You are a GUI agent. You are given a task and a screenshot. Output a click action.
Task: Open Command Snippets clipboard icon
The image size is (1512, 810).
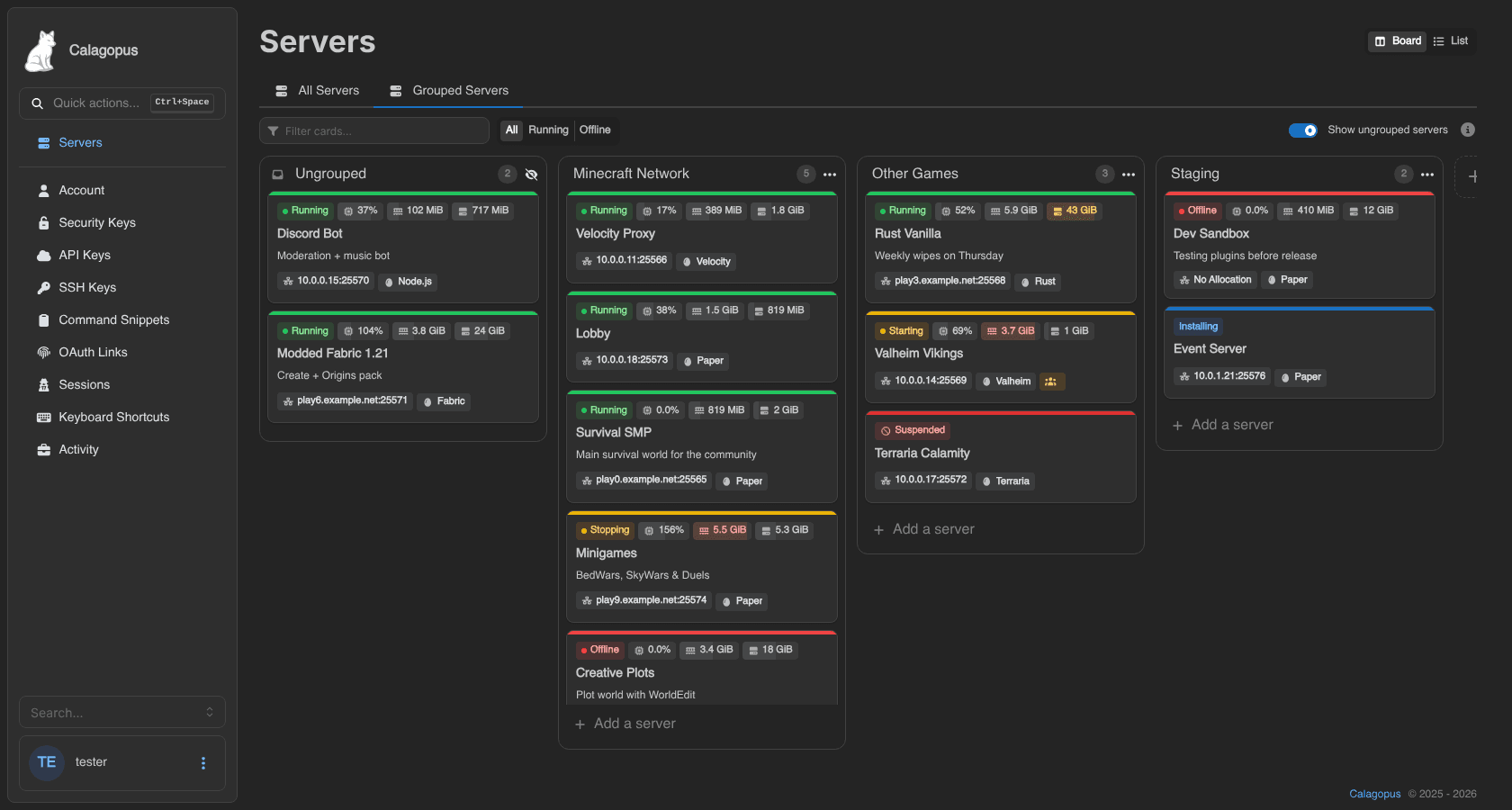pos(43,320)
